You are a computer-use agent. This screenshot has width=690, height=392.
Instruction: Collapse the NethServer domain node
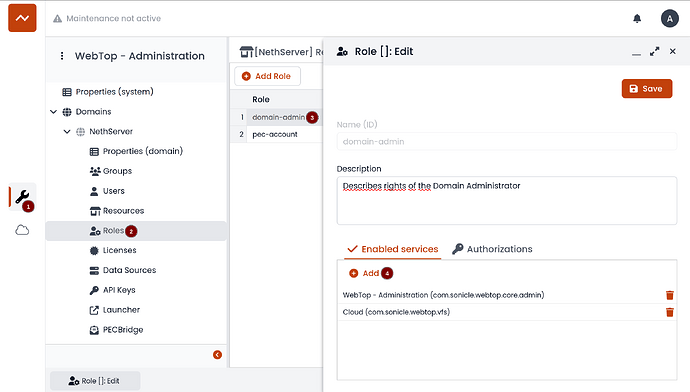point(67,132)
